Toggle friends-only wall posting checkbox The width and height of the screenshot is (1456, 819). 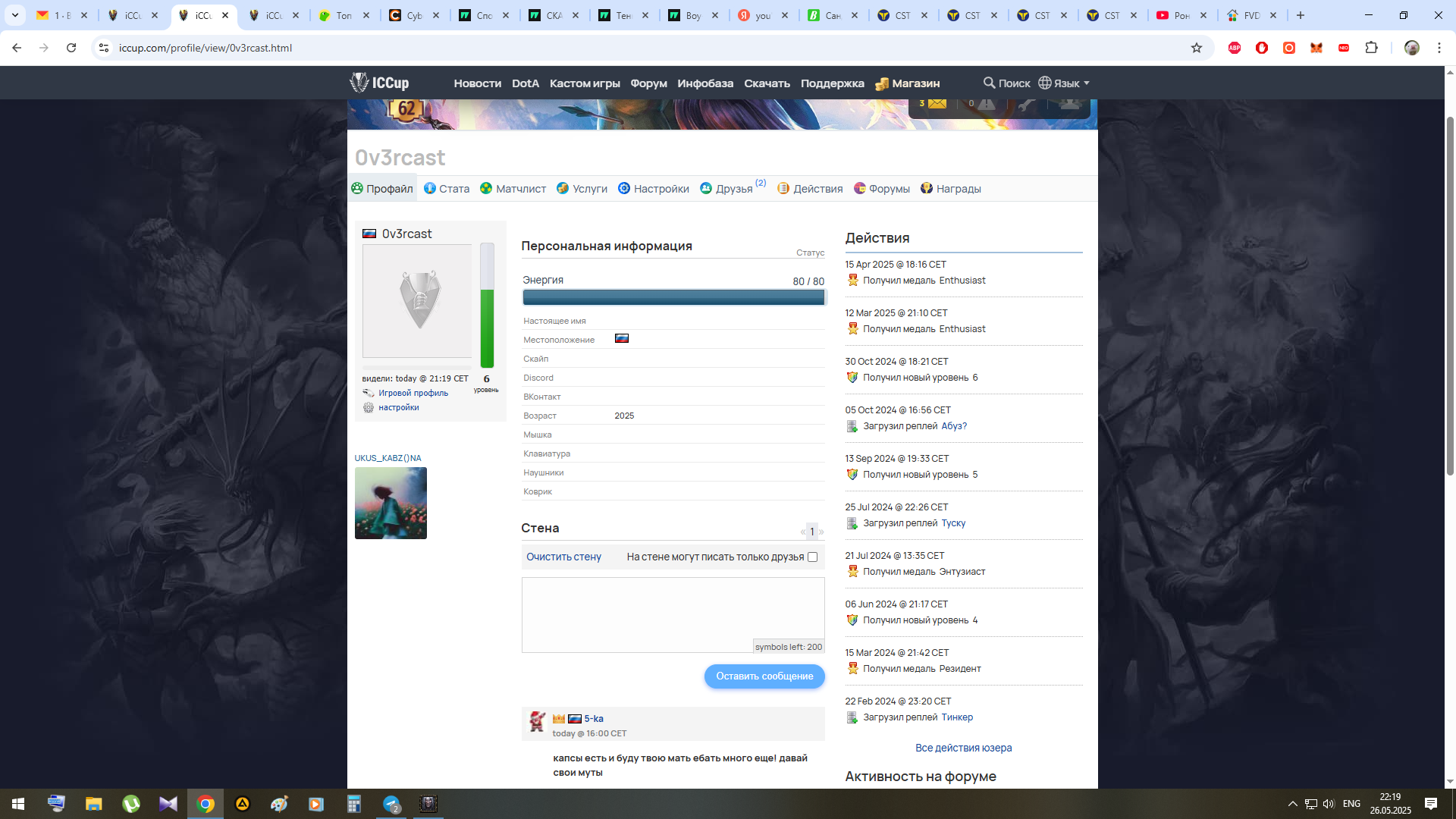[812, 557]
